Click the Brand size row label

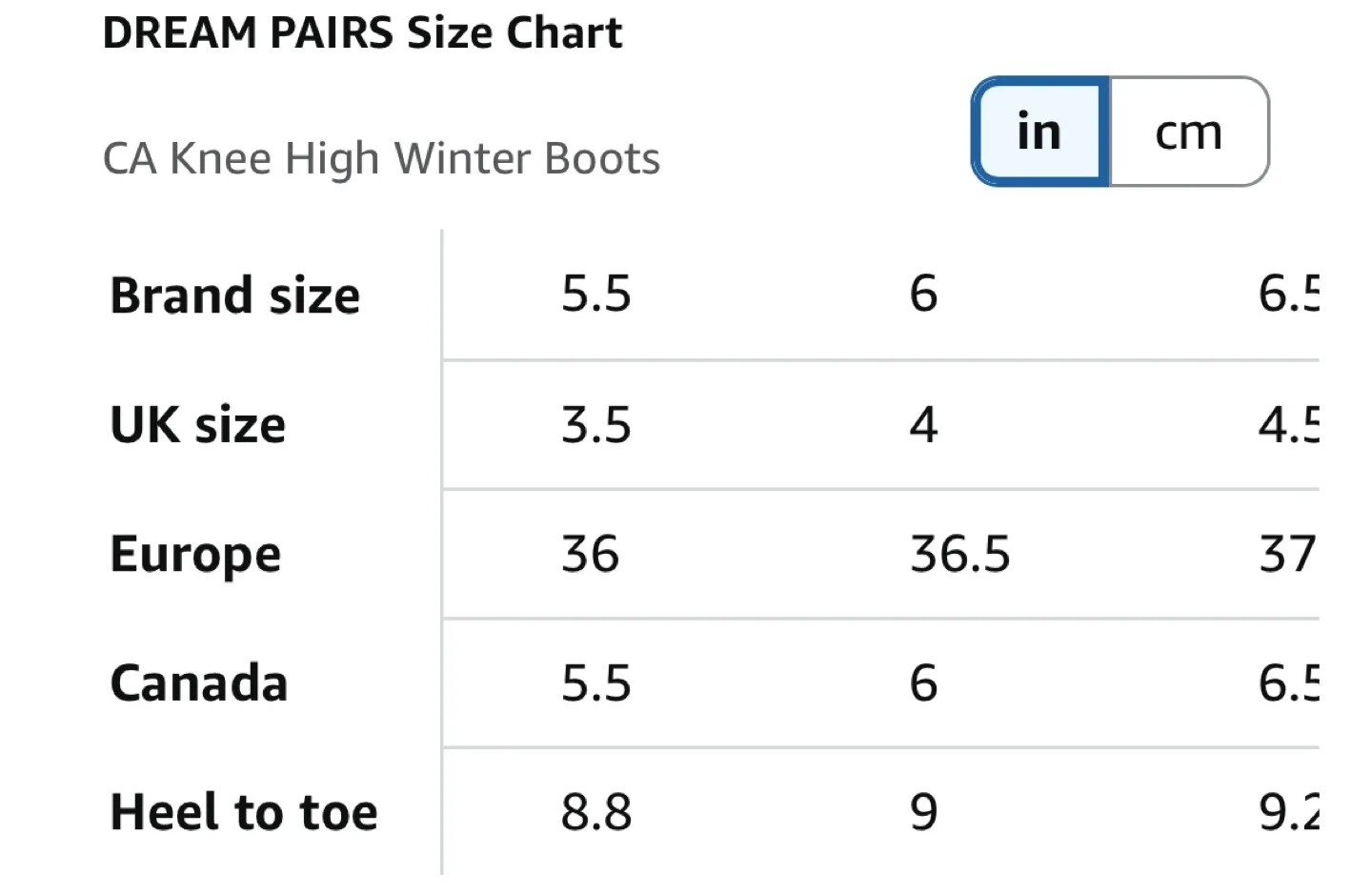coord(234,295)
